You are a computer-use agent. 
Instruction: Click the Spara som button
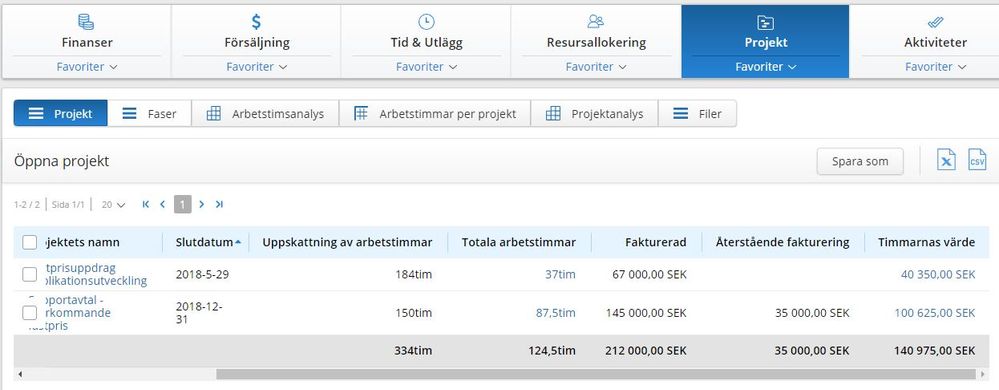860,161
